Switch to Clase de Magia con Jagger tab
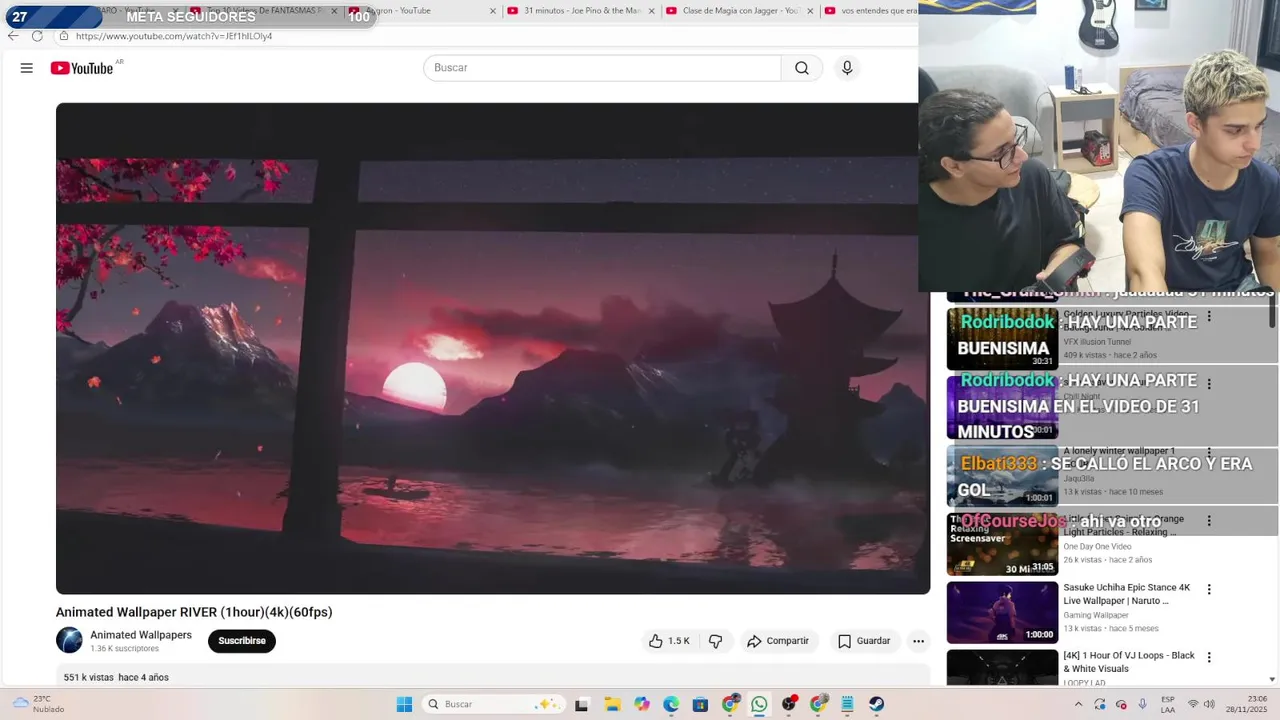 740,11
